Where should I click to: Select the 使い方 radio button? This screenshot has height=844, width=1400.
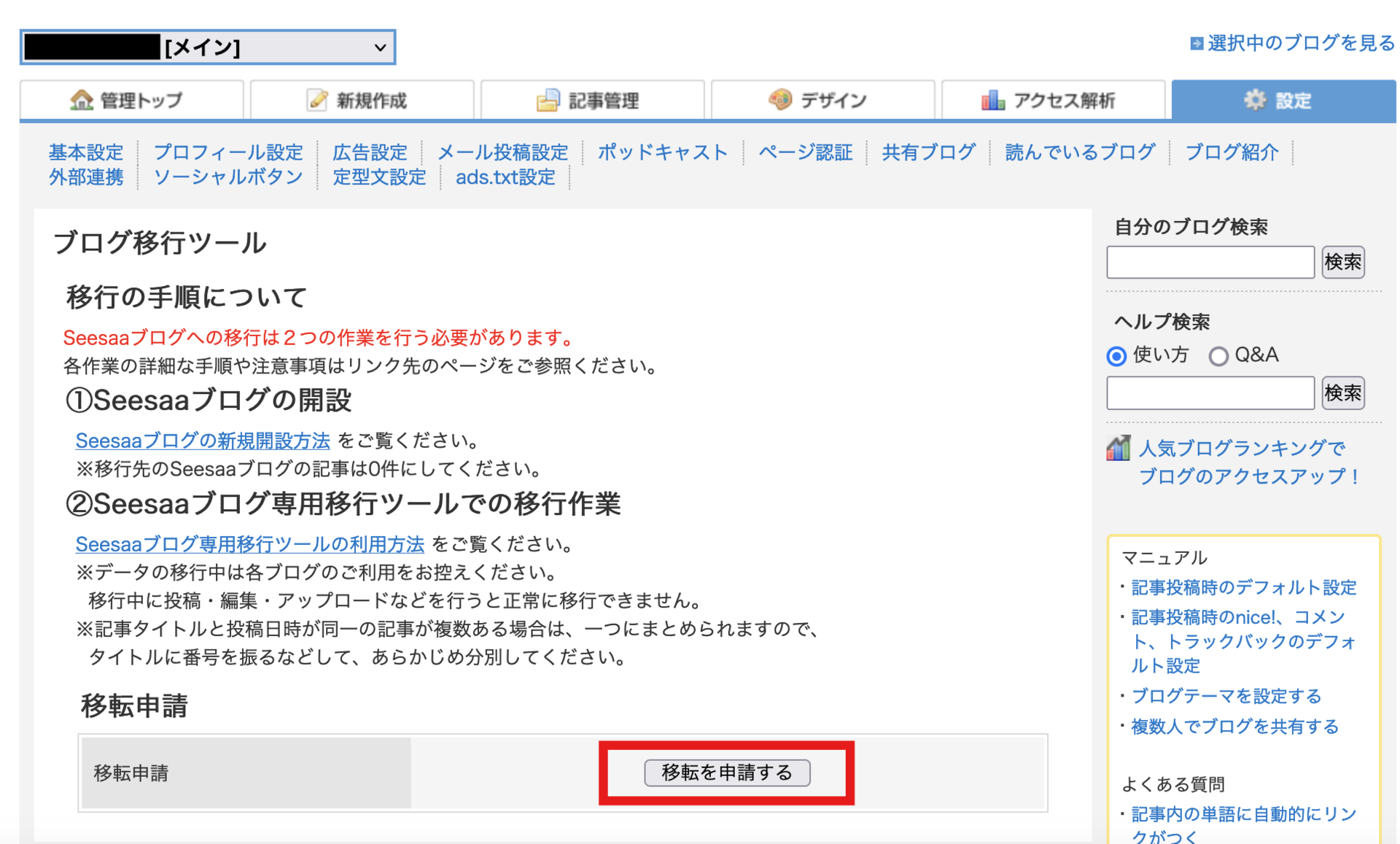point(1116,356)
